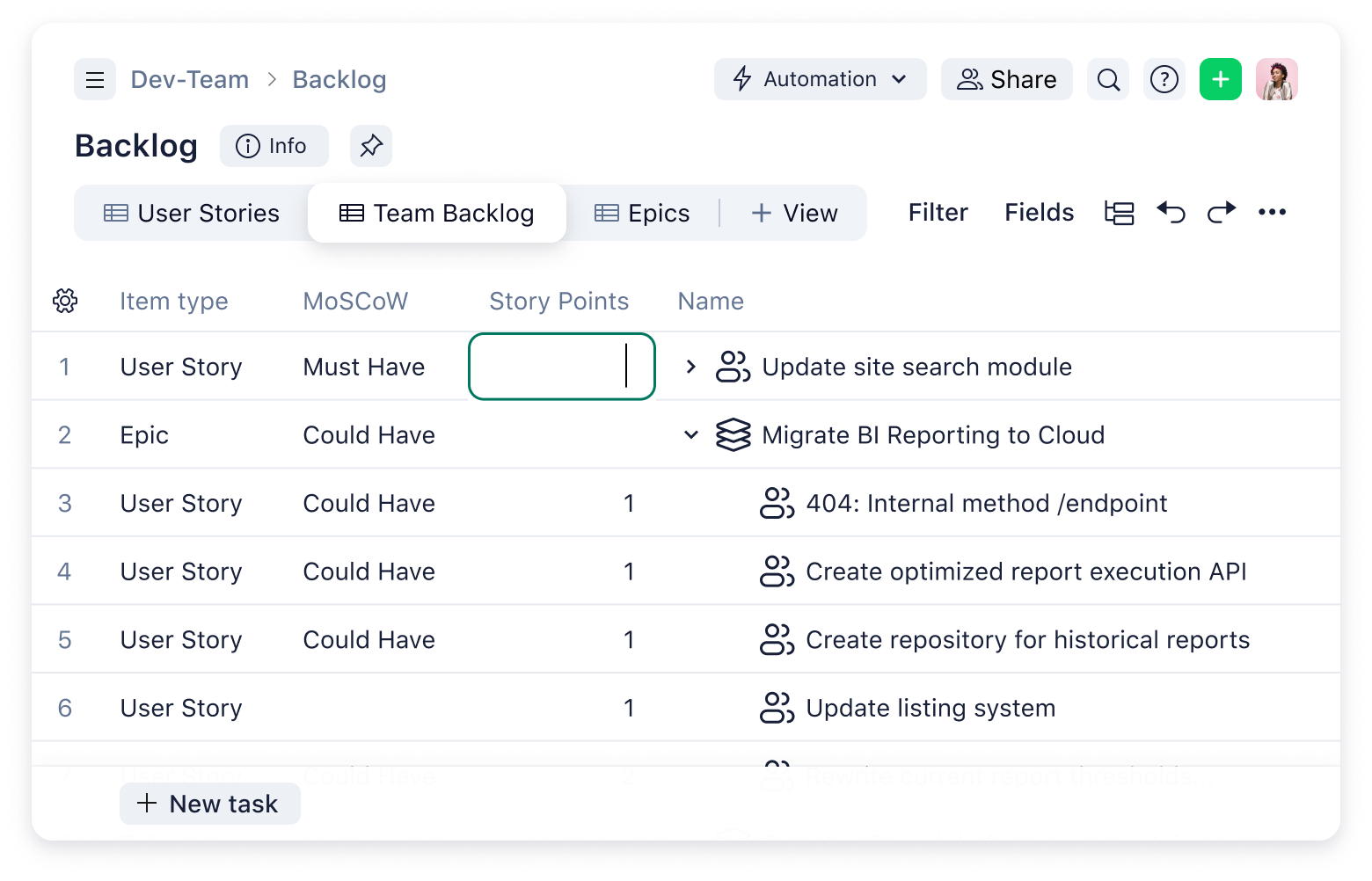Viewport: 1372px width, 881px height.
Task: Sort by the Item type column header
Action: tap(174, 302)
